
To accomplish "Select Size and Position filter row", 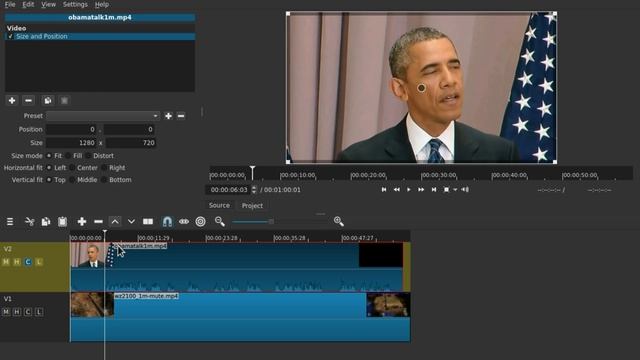I will (x=100, y=36).
